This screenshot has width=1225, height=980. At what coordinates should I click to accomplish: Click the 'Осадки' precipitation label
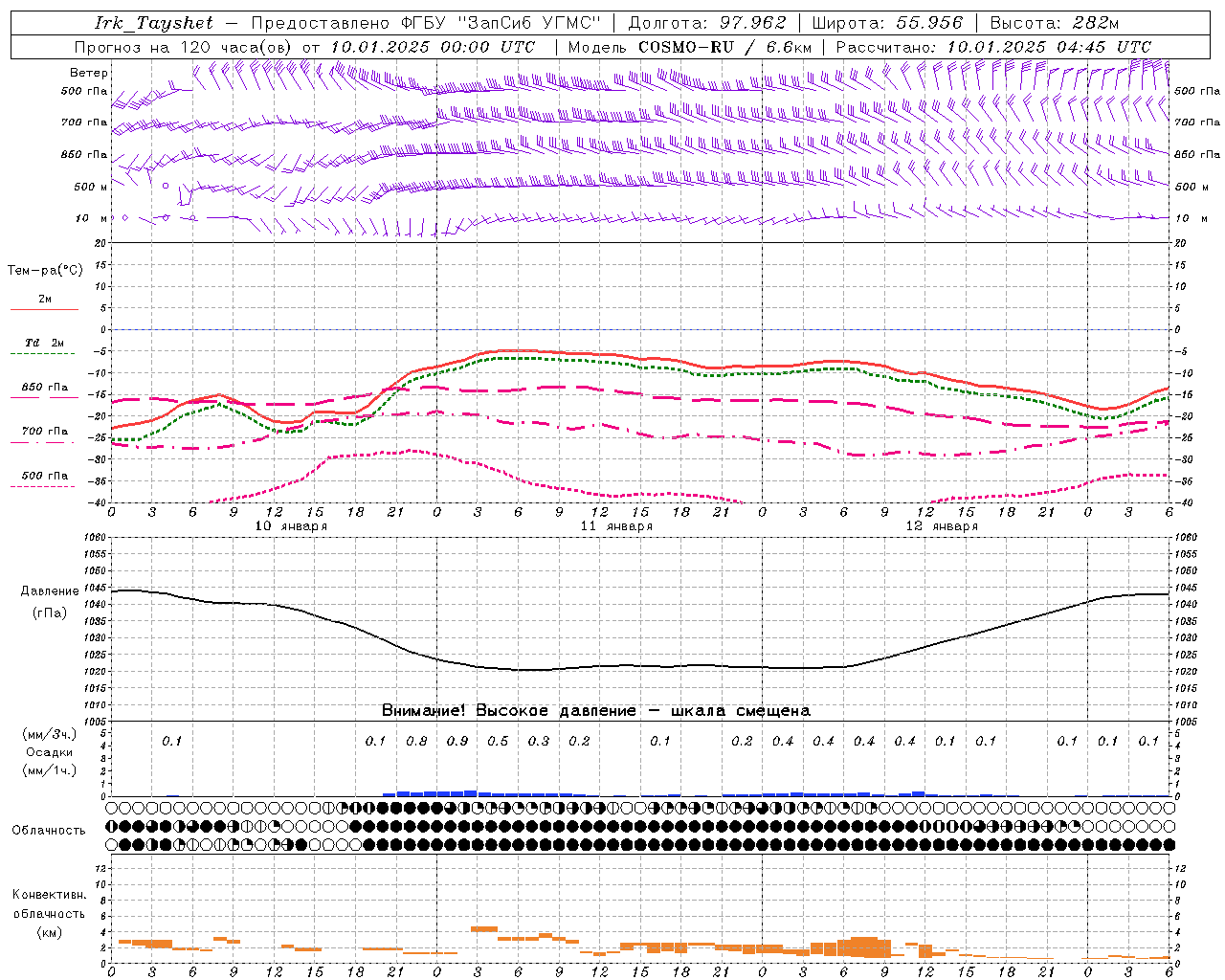[x=50, y=752]
